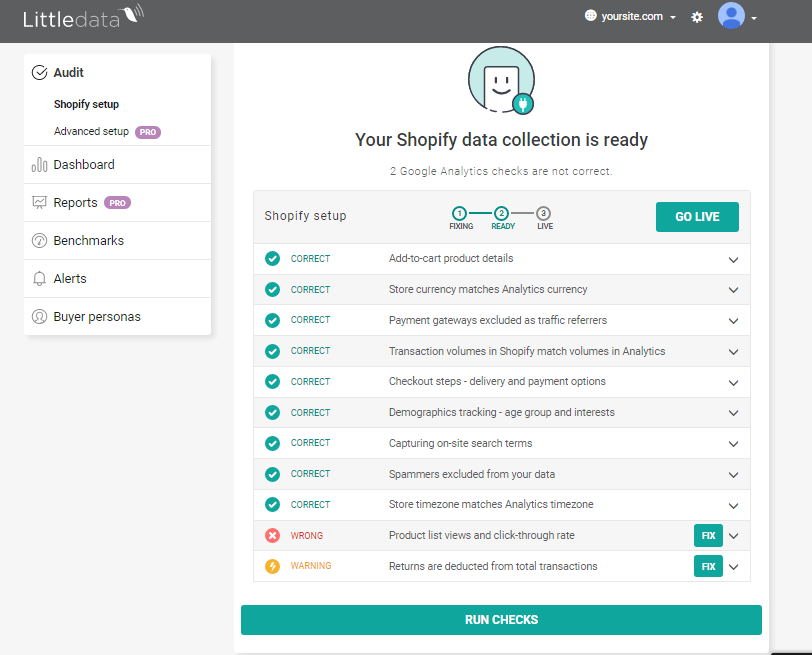
Task: Click the green check for Store currency row
Action: point(272,289)
